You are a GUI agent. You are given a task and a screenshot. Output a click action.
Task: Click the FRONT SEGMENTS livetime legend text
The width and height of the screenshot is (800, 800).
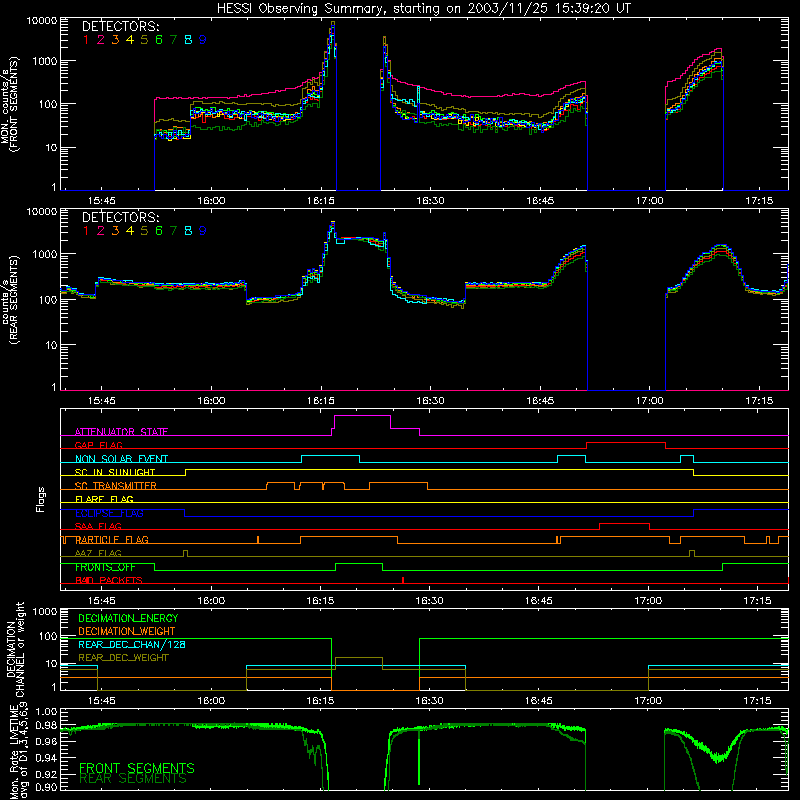point(137,768)
